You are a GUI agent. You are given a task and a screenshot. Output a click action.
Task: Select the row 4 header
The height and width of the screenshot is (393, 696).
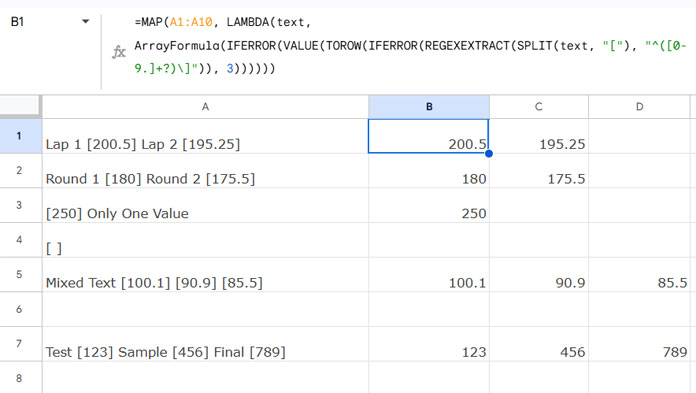point(20,240)
